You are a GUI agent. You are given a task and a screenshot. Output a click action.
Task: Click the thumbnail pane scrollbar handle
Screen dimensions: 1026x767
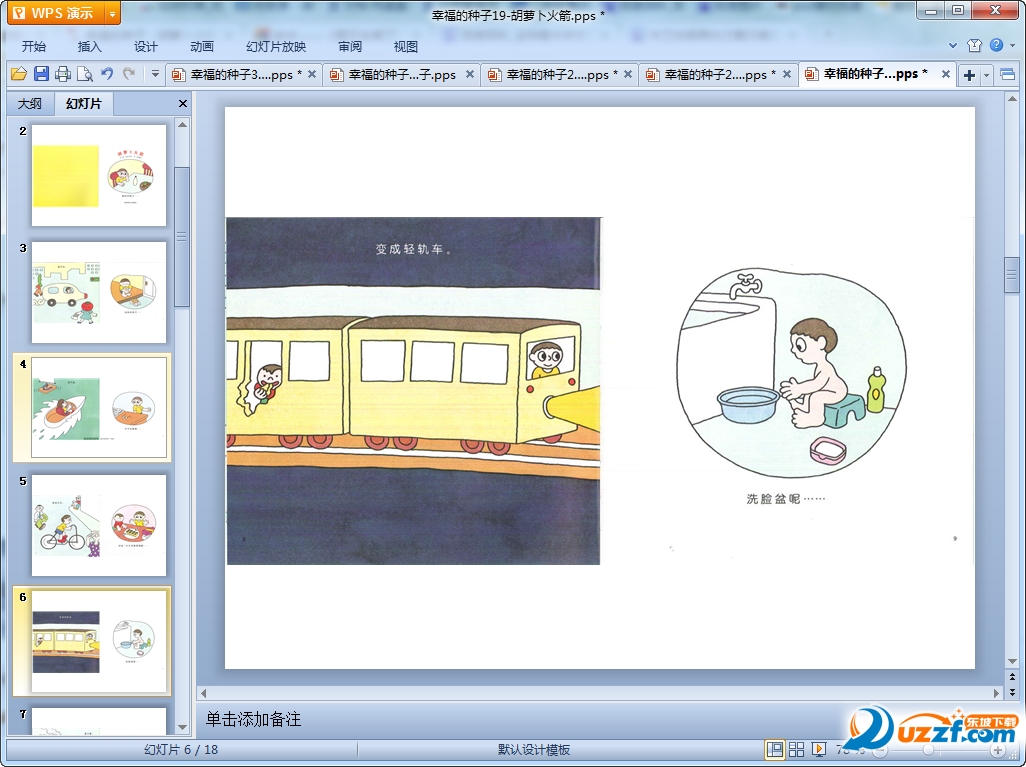(182, 236)
